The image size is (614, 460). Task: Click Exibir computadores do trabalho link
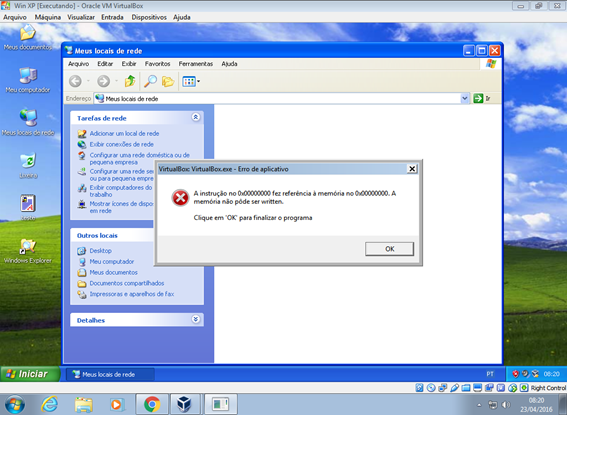121,191
